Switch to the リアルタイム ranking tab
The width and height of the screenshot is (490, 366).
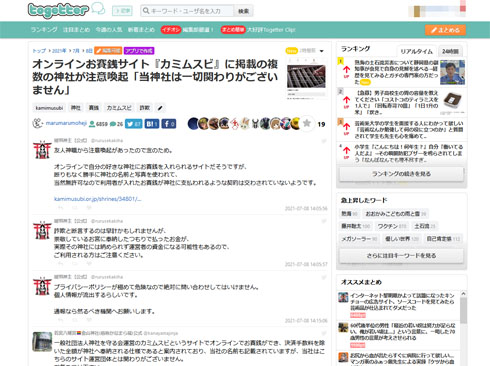point(416,51)
